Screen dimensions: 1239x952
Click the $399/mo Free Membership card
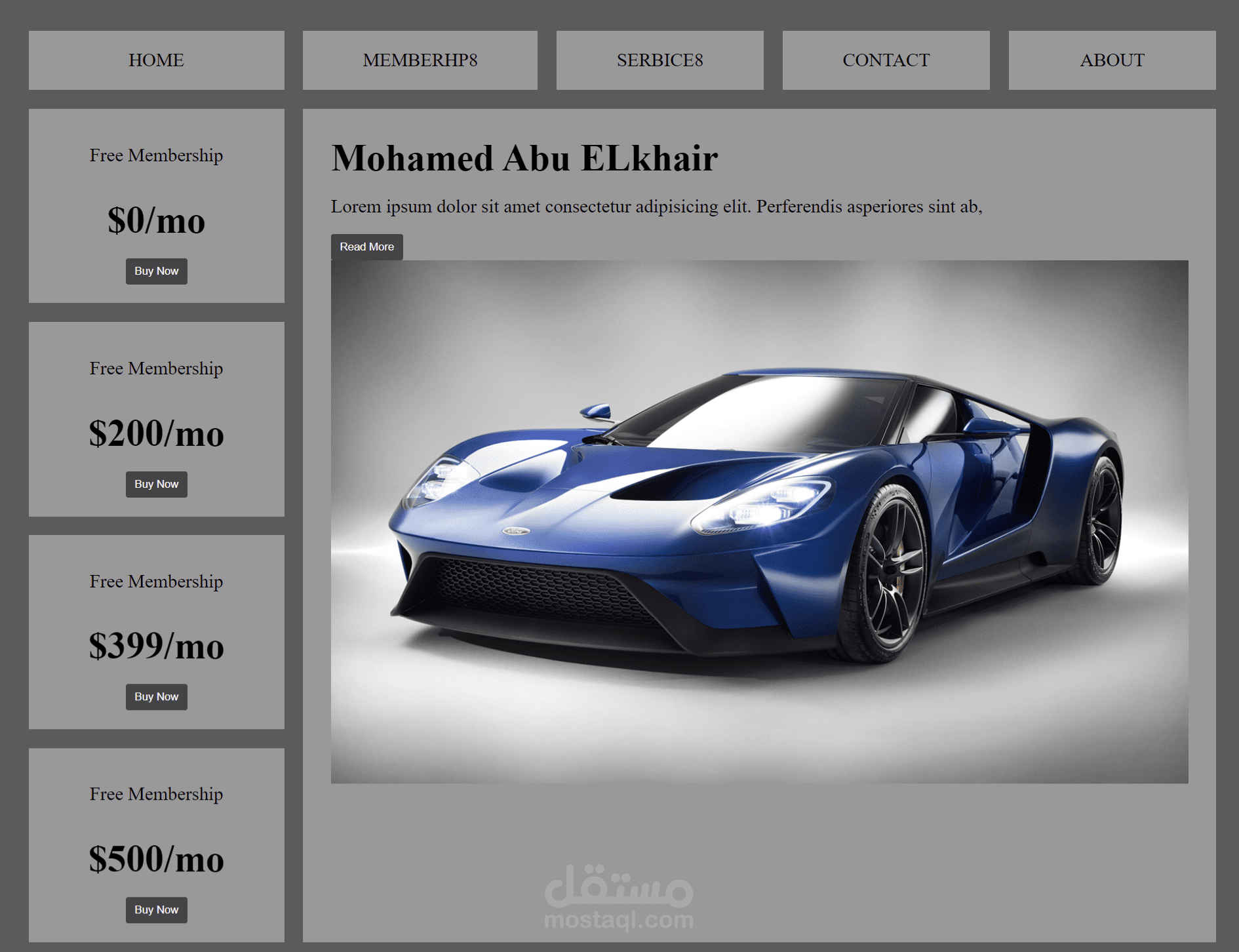156,629
